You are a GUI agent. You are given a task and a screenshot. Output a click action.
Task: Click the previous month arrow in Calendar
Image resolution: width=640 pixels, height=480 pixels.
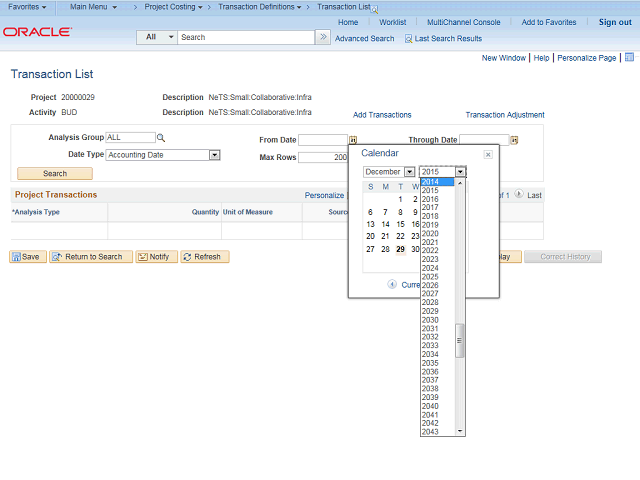click(392, 284)
